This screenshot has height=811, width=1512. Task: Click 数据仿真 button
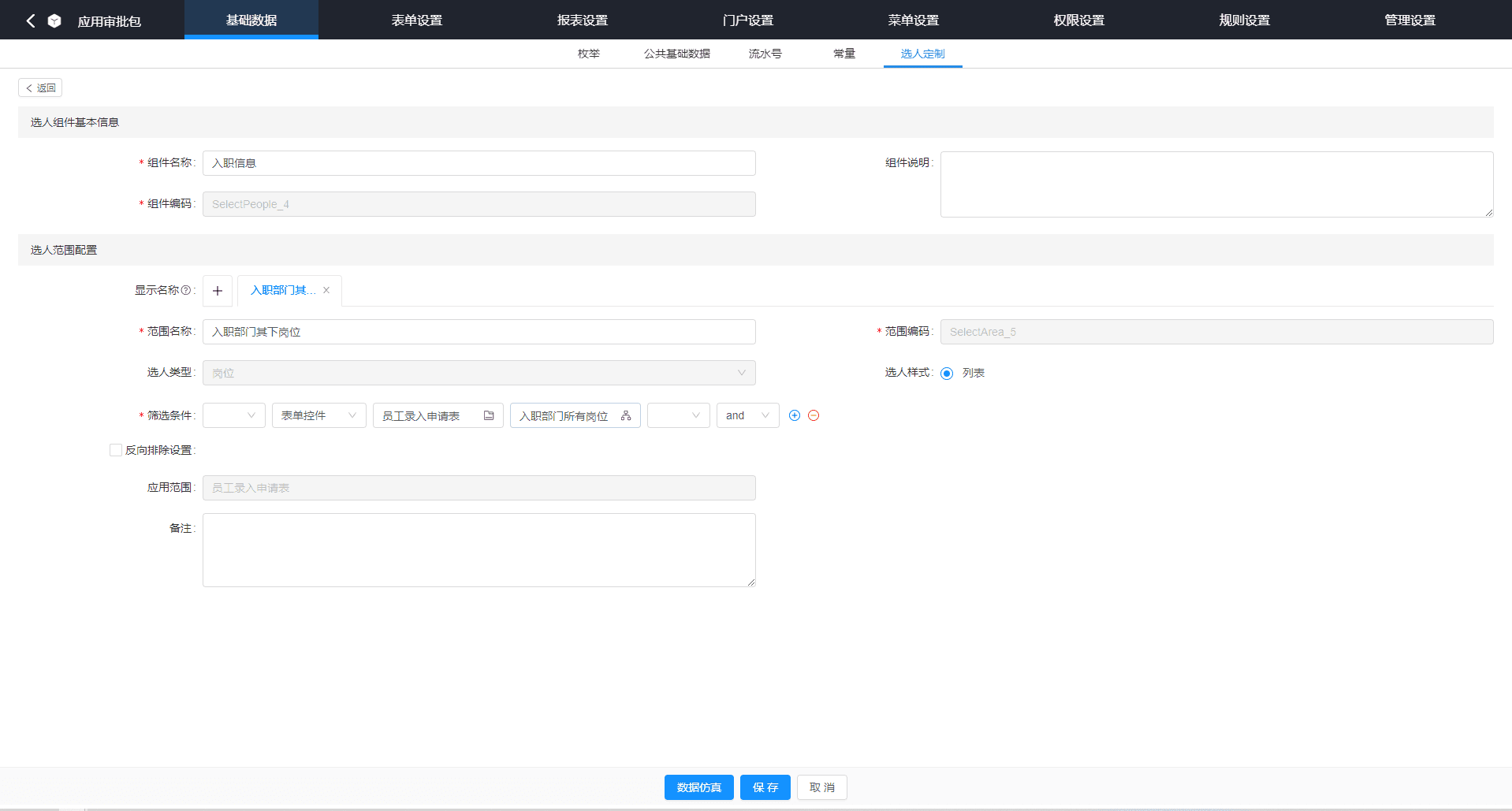(699, 787)
